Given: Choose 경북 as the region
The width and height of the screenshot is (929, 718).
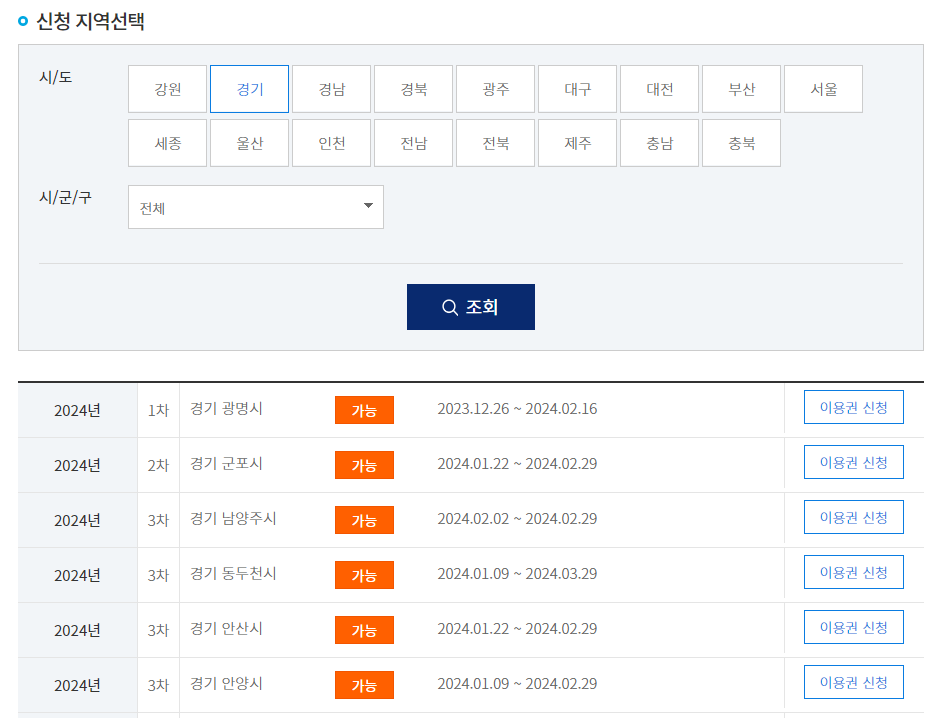Looking at the screenshot, I should pyautogui.click(x=414, y=89).
